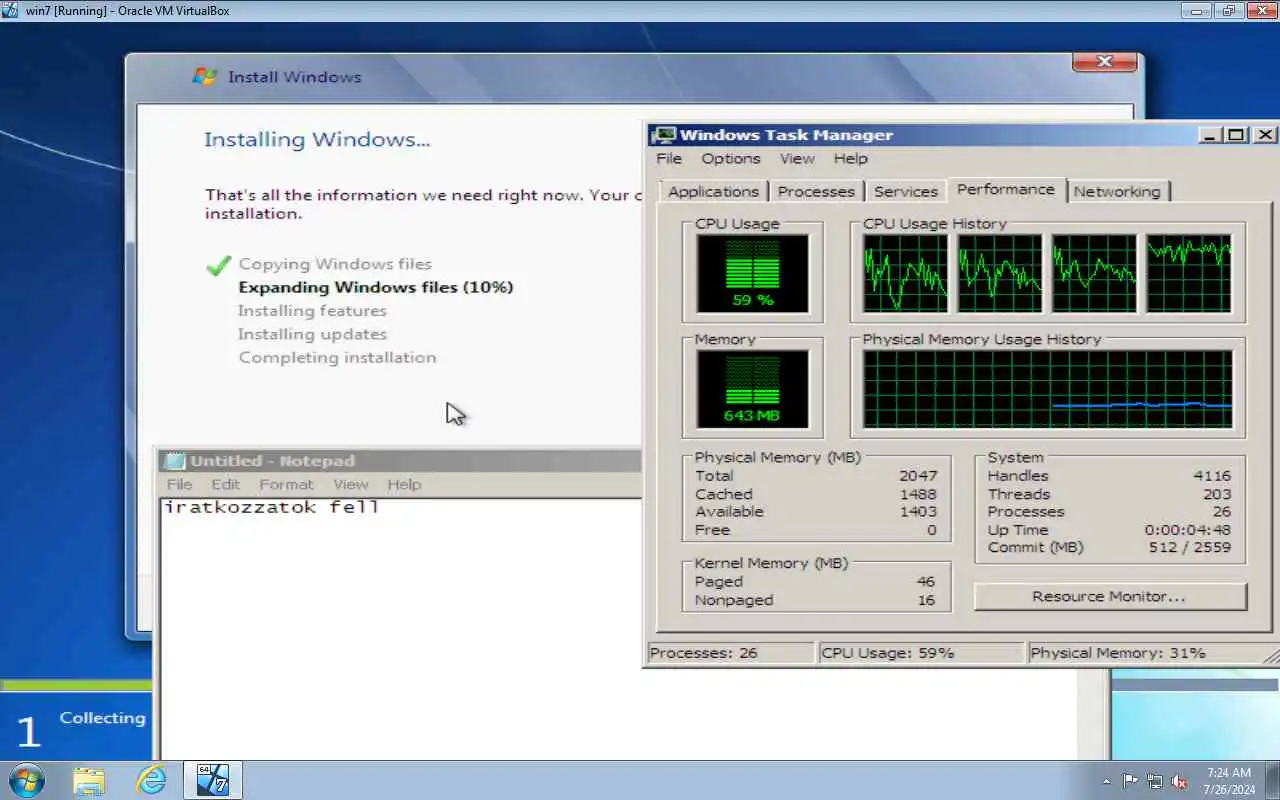
Task: Open Notepad File menu
Action: [x=180, y=484]
